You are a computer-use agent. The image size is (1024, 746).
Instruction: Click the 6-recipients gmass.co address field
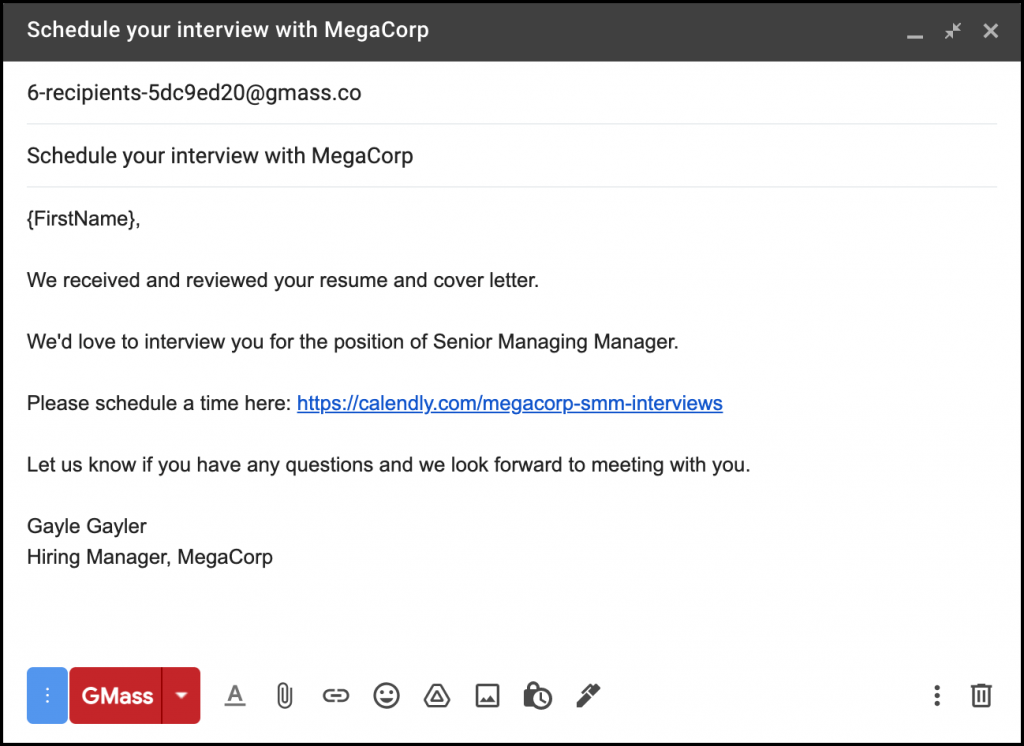[194, 92]
